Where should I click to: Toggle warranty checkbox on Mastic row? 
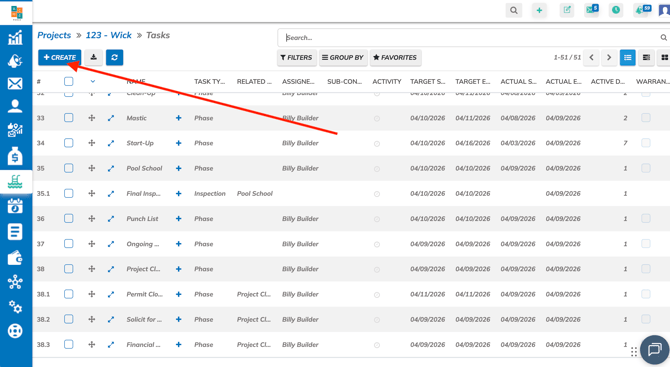point(646,117)
